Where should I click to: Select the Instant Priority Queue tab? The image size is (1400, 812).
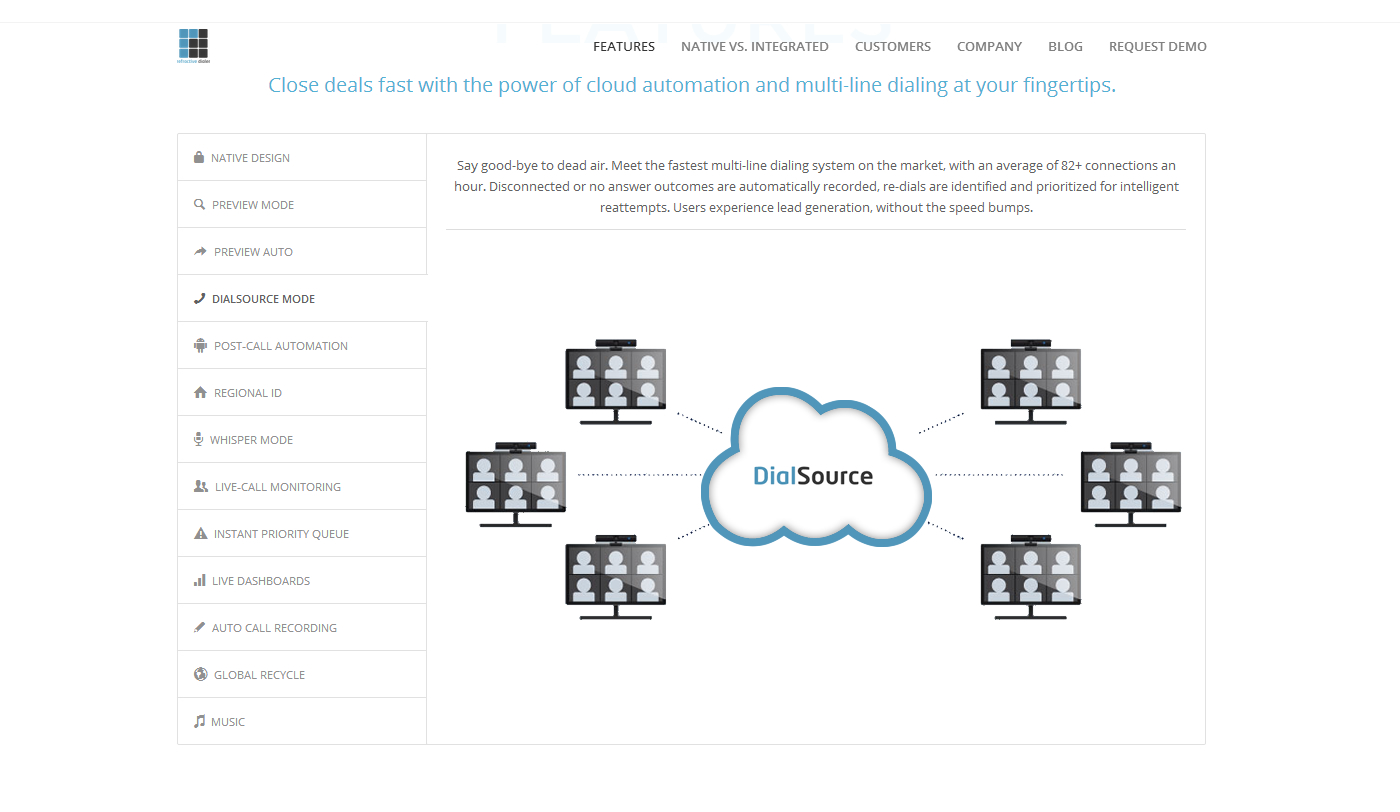302,533
